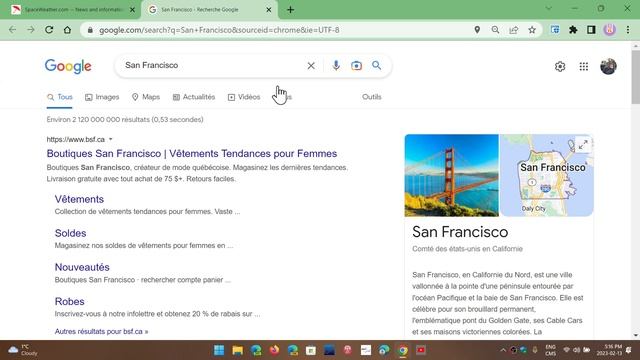Go back with the browser back arrow

[12, 30]
